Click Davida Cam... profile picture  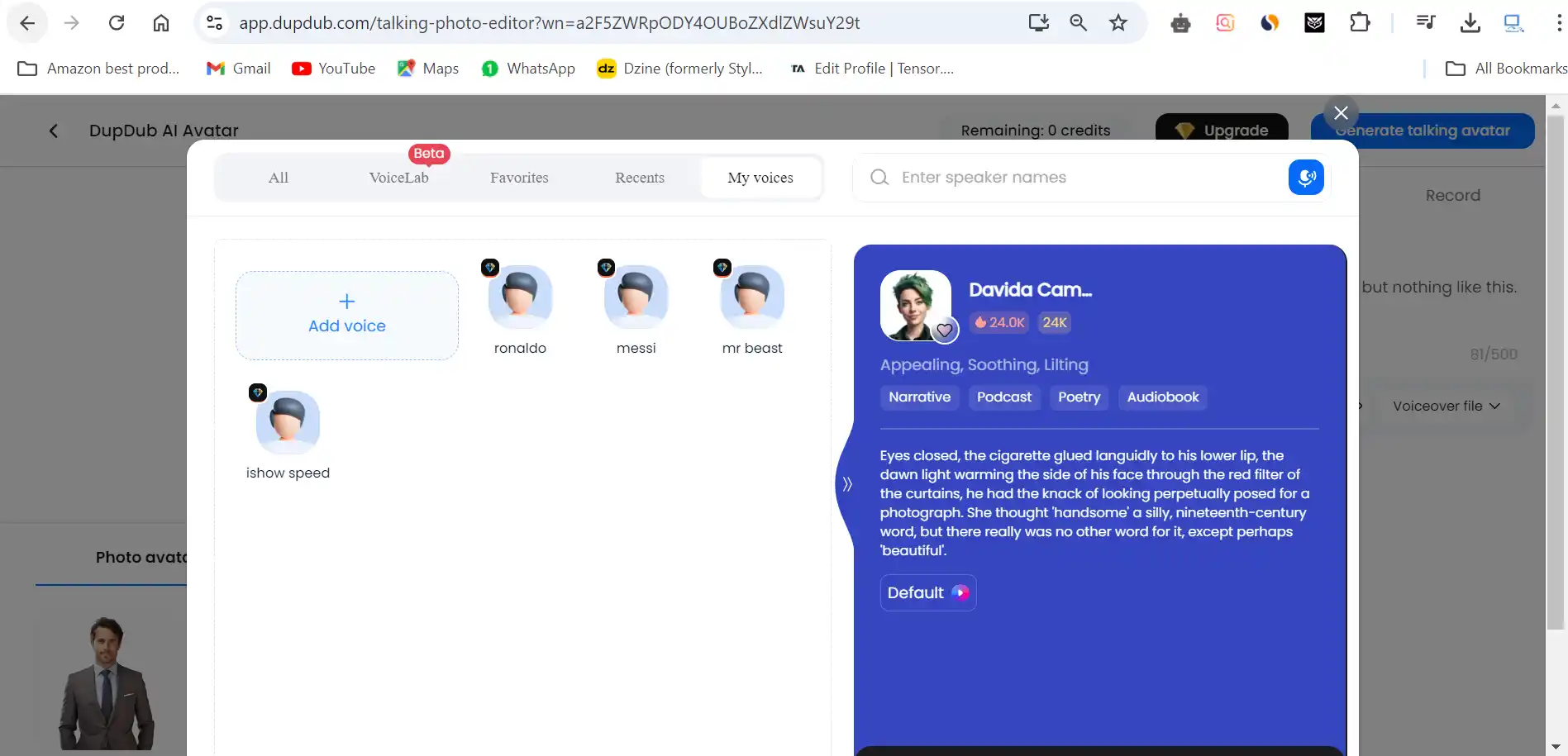point(915,304)
